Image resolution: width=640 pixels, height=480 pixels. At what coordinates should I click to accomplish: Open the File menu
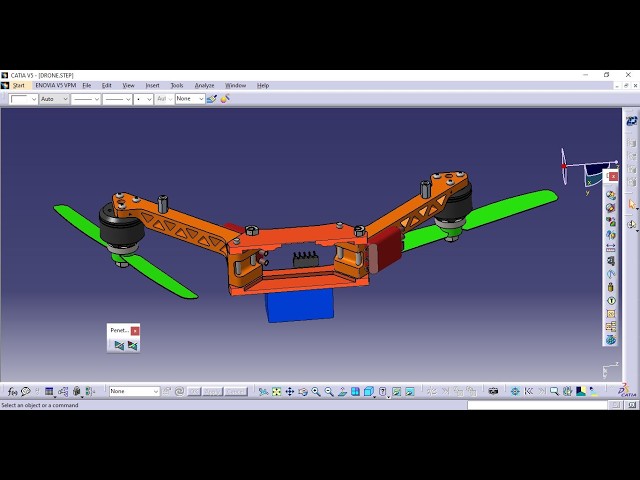pos(87,85)
